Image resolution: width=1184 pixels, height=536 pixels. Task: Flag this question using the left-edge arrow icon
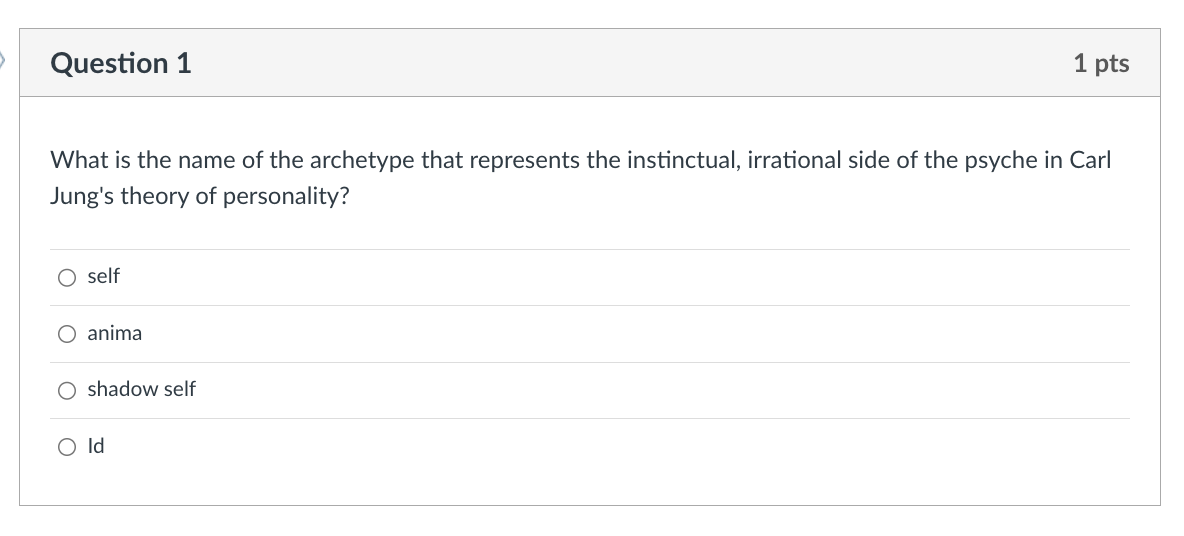click(x=4, y=62)
